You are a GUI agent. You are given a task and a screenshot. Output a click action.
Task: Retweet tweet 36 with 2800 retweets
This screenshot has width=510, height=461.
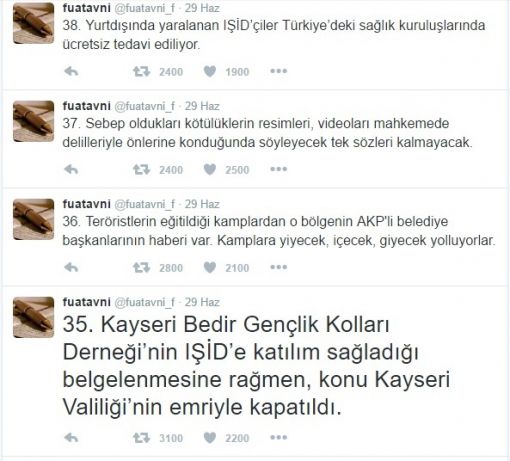[x=142, y=267]
